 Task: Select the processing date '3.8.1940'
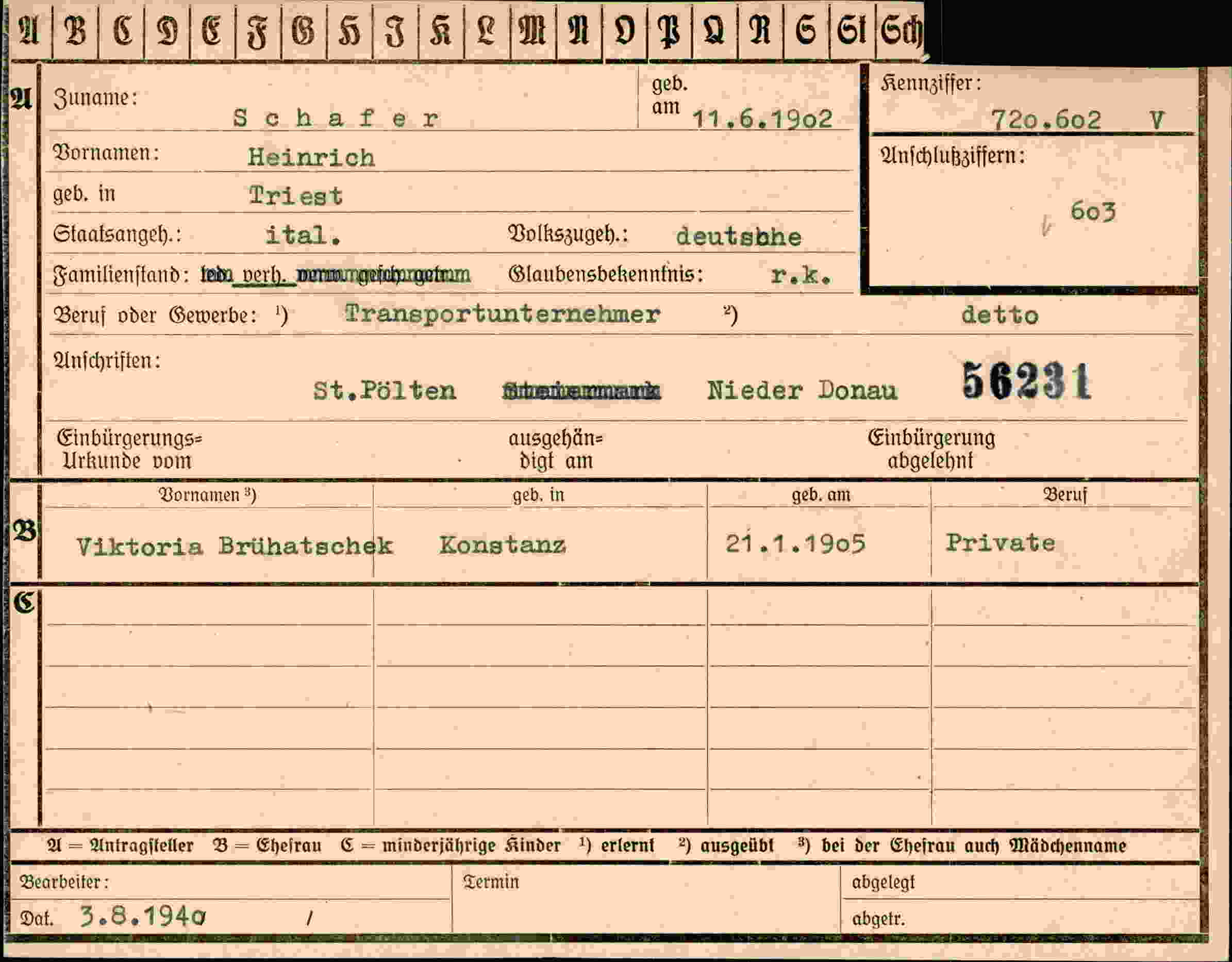pyautogui.click(x=143, y=917)
